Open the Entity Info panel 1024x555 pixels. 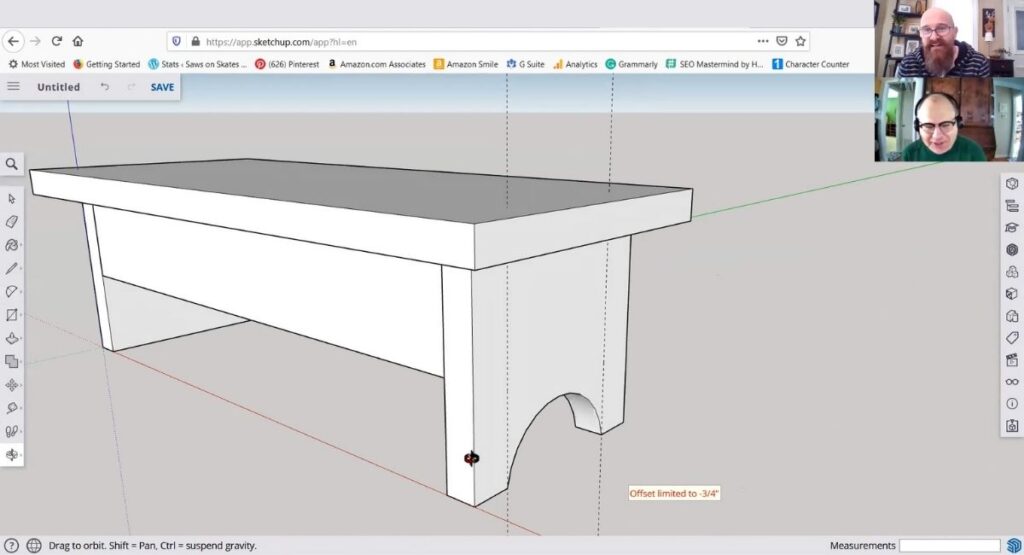tap(1012, 184)
